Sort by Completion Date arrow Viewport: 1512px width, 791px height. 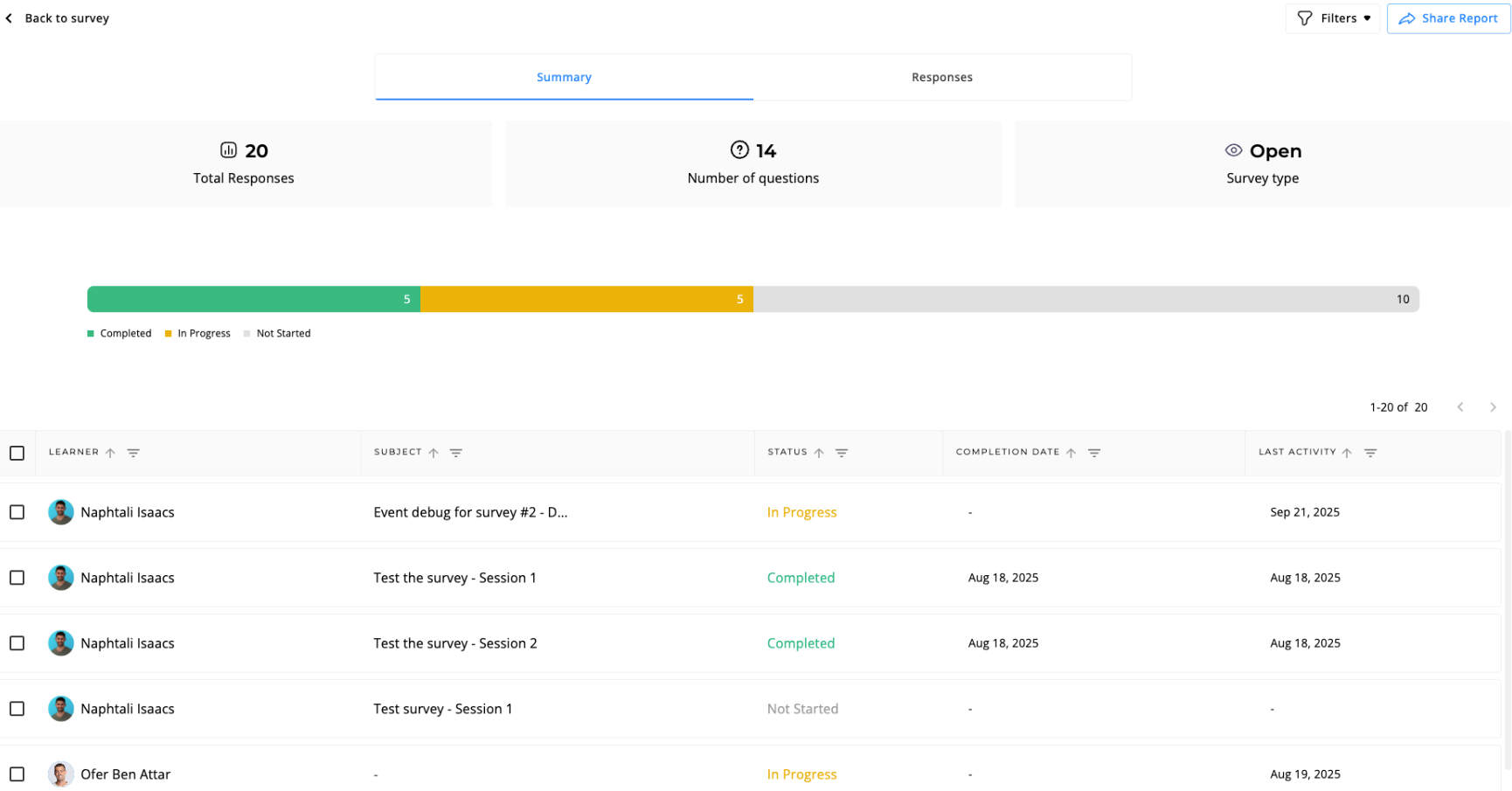click(x=1071, y=453)
